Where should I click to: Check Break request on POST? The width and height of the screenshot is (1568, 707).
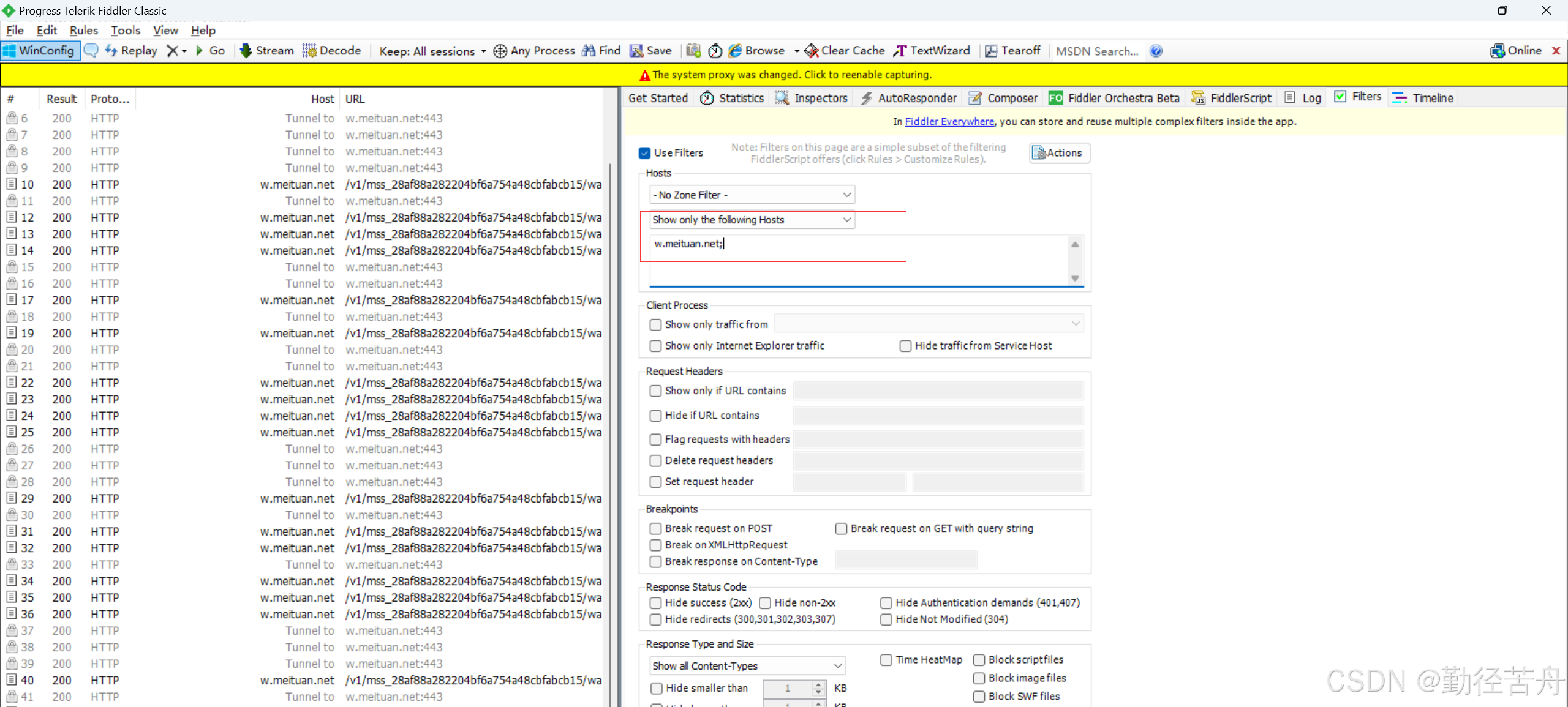(x=655, y=528)
